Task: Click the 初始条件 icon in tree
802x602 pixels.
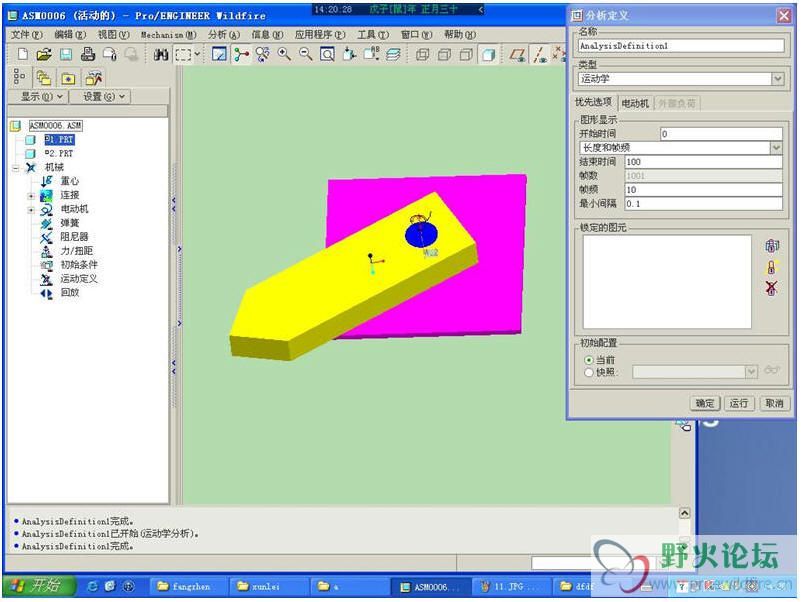Action: (x=47, y=265)
